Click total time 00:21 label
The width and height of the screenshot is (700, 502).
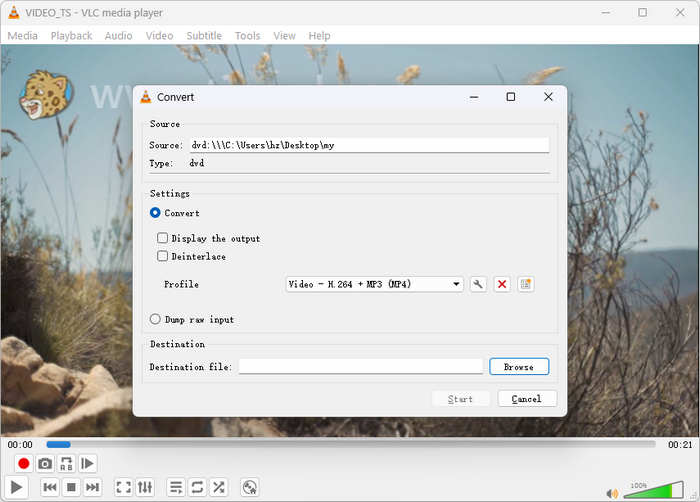(x=679, y=444)
